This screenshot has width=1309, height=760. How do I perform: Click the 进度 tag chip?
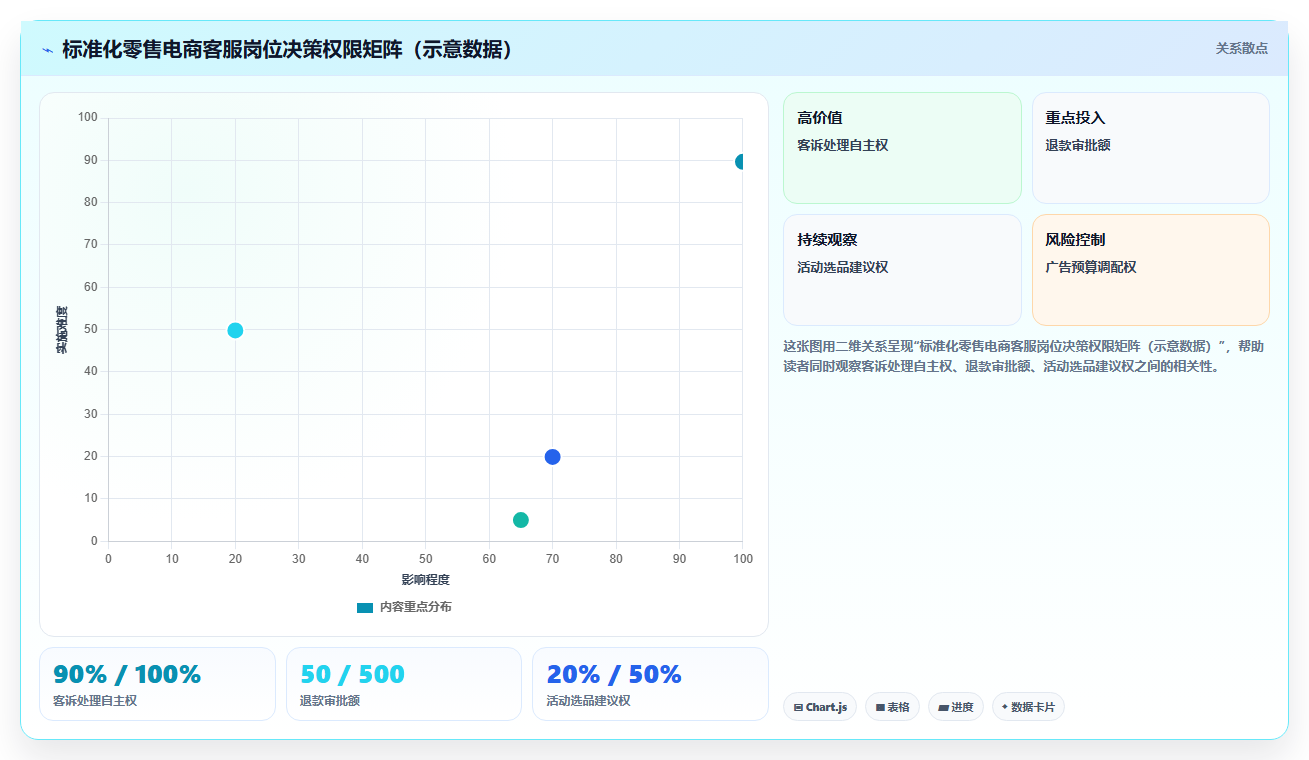956,707
